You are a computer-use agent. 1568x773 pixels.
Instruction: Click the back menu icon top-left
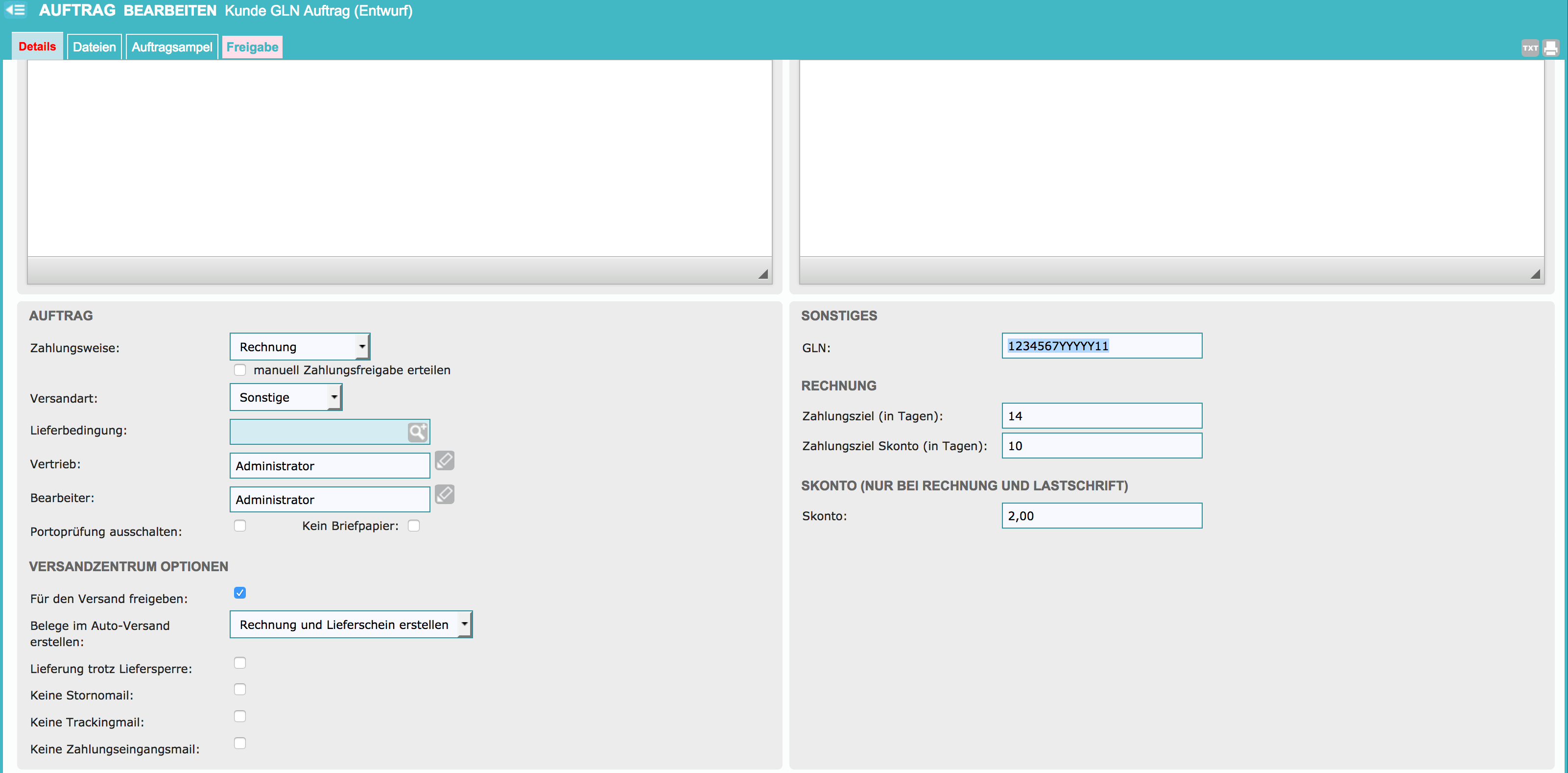pos(16,10)
